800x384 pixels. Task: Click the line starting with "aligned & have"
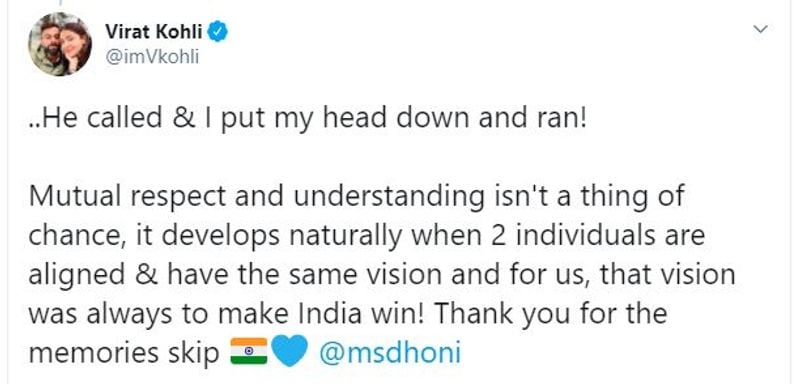[x=382, y=275]
